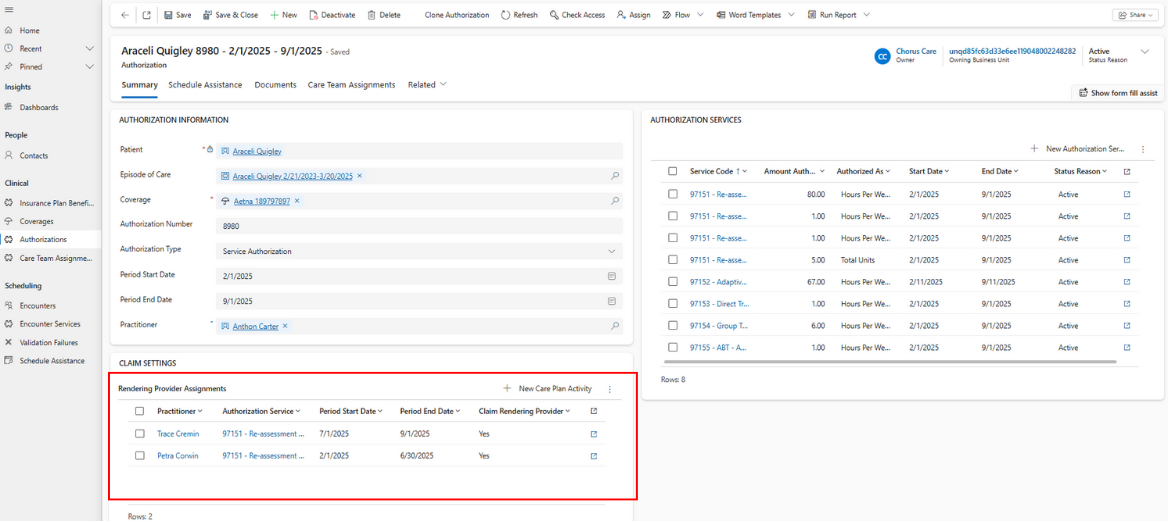The height and width of the screenshot is (522, 1168).
Task: Open Validation Failures in sidebar
Action: (x=48, y=343)
